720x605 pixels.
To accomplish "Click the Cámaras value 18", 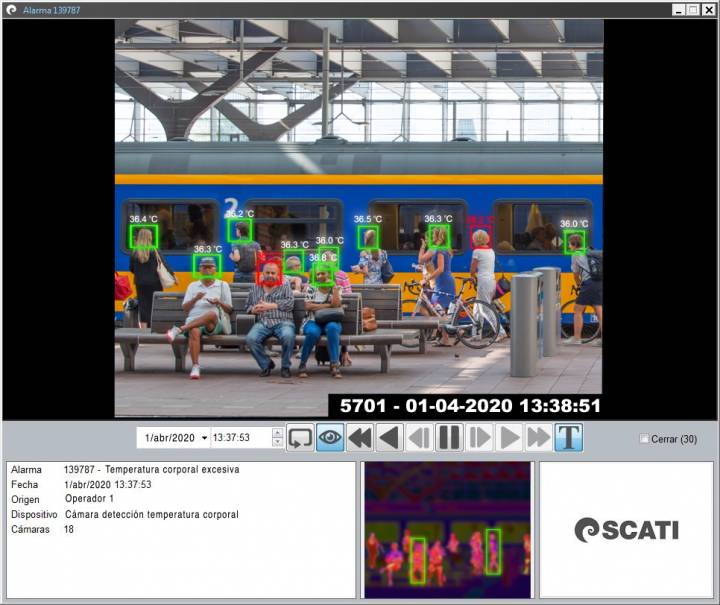I will [69, 529].
